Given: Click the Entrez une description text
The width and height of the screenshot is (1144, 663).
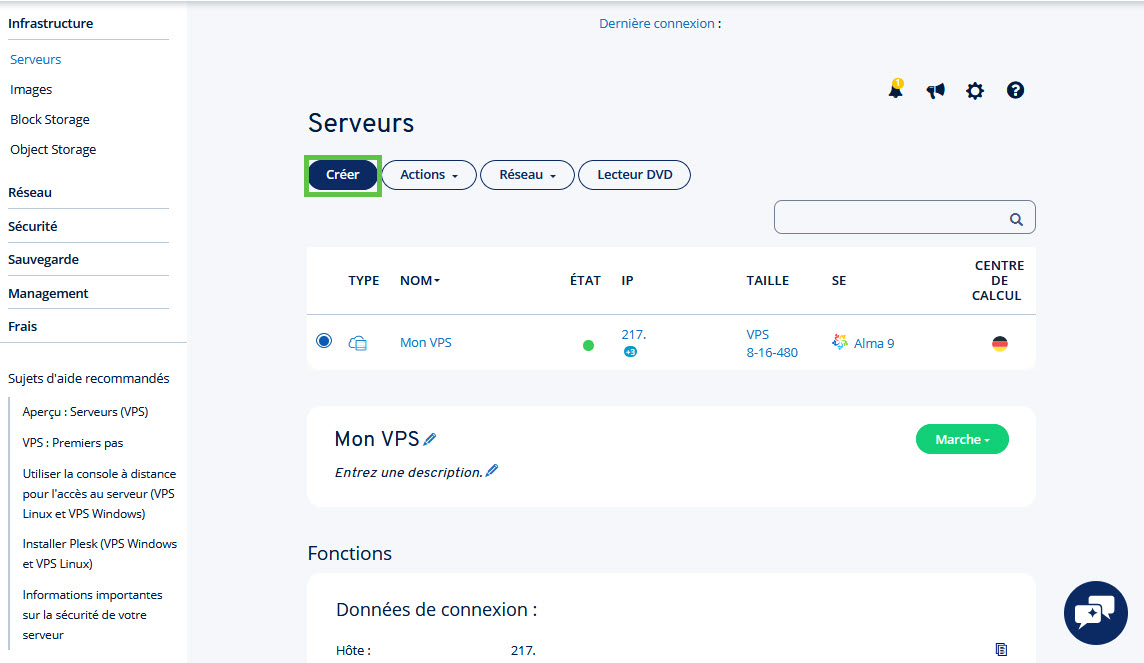Looking at the screenshot, I should pos(409,473).
